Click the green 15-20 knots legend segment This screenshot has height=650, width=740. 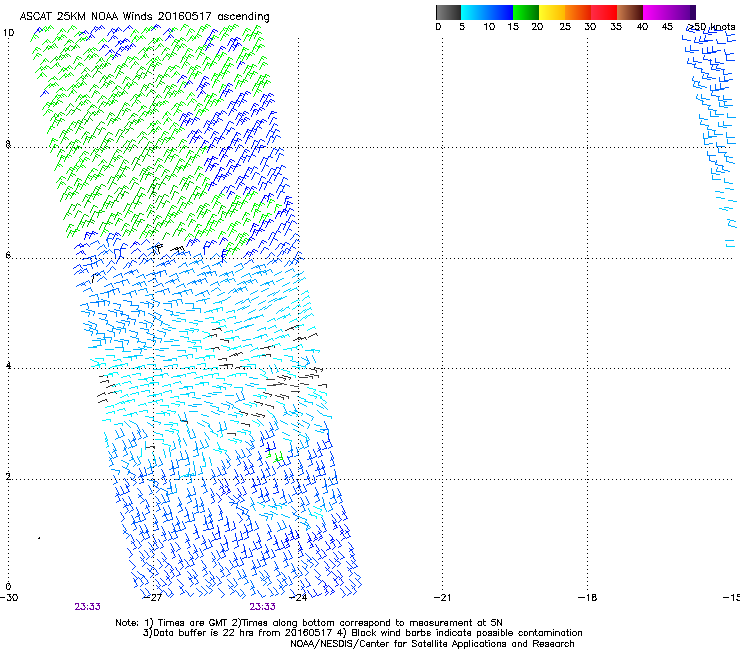(x=526, y=12)
